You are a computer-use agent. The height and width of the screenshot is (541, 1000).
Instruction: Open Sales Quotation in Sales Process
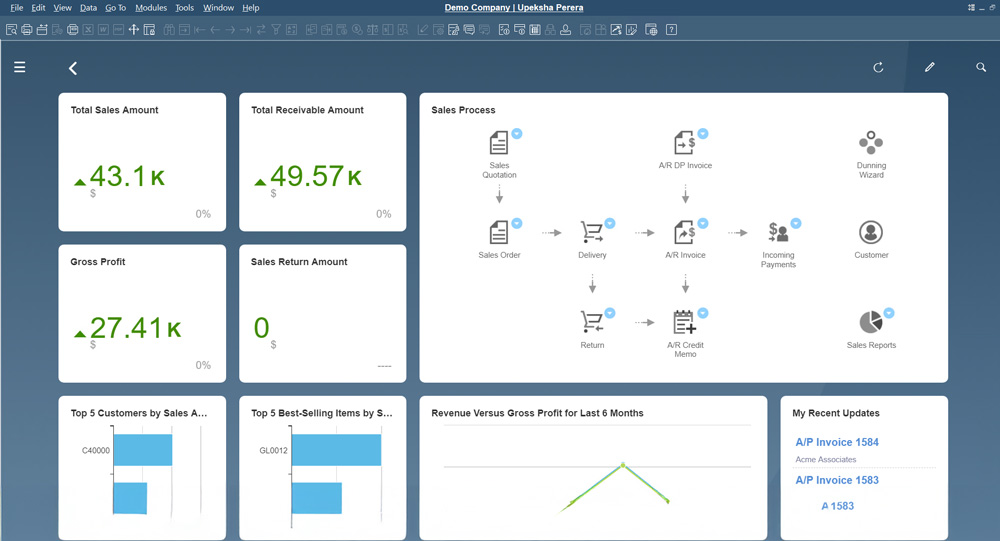[499, 143]
